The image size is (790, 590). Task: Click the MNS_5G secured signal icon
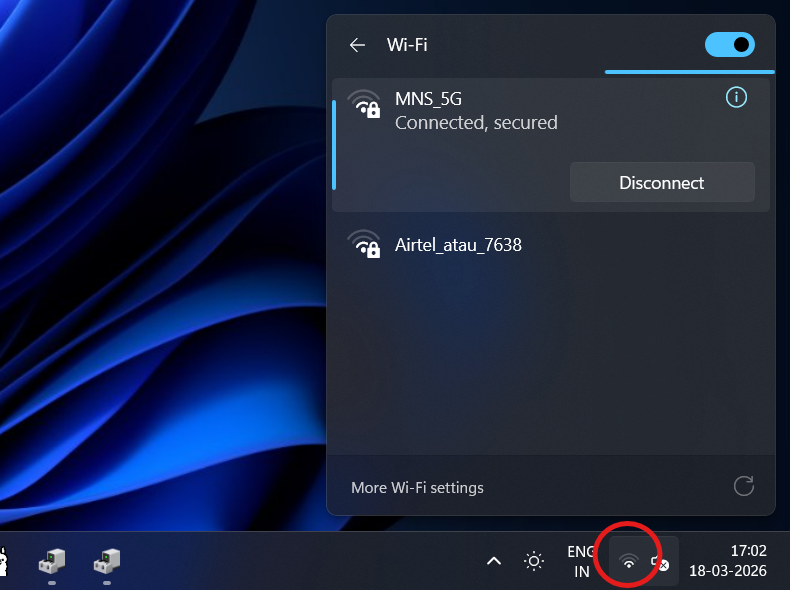click(x=364, y=104)
